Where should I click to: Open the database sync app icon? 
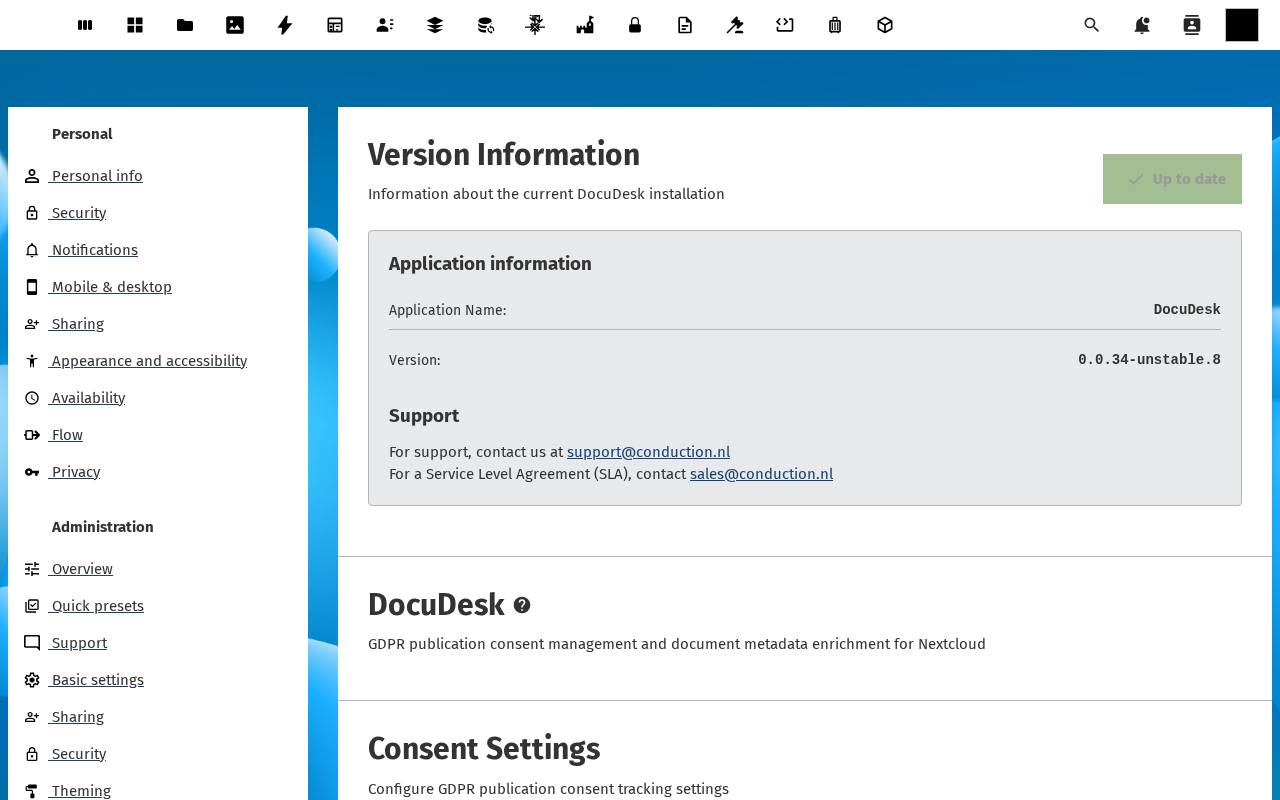[485, 25]
